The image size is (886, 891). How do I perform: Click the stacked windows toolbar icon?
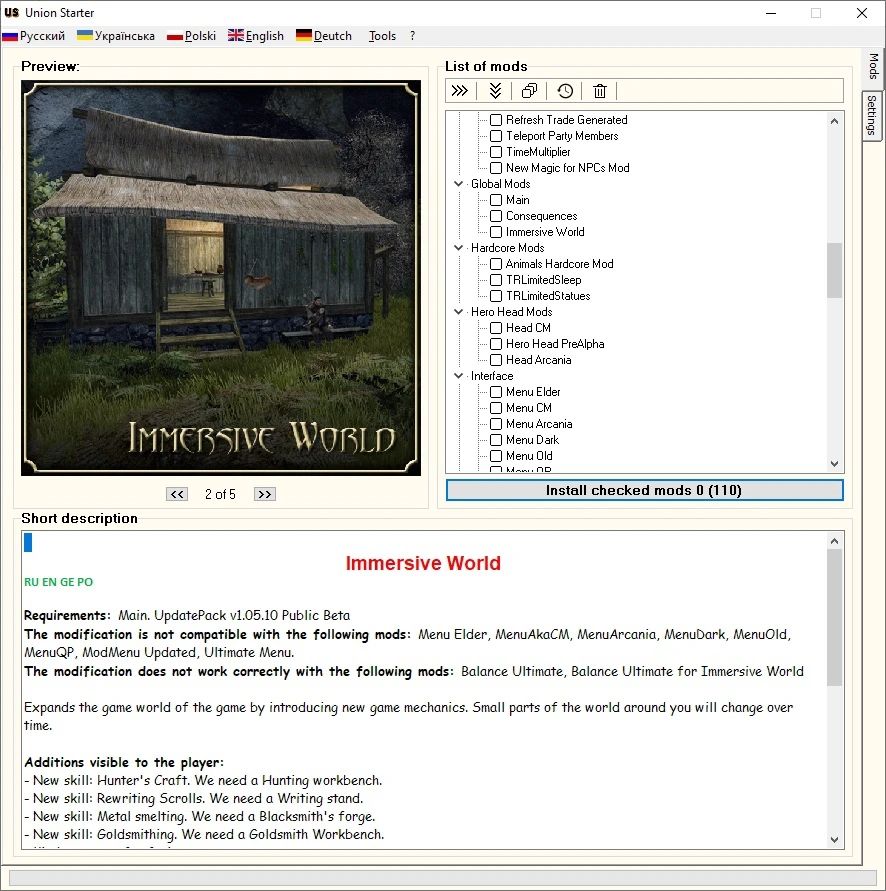click(x=529, y=91)
